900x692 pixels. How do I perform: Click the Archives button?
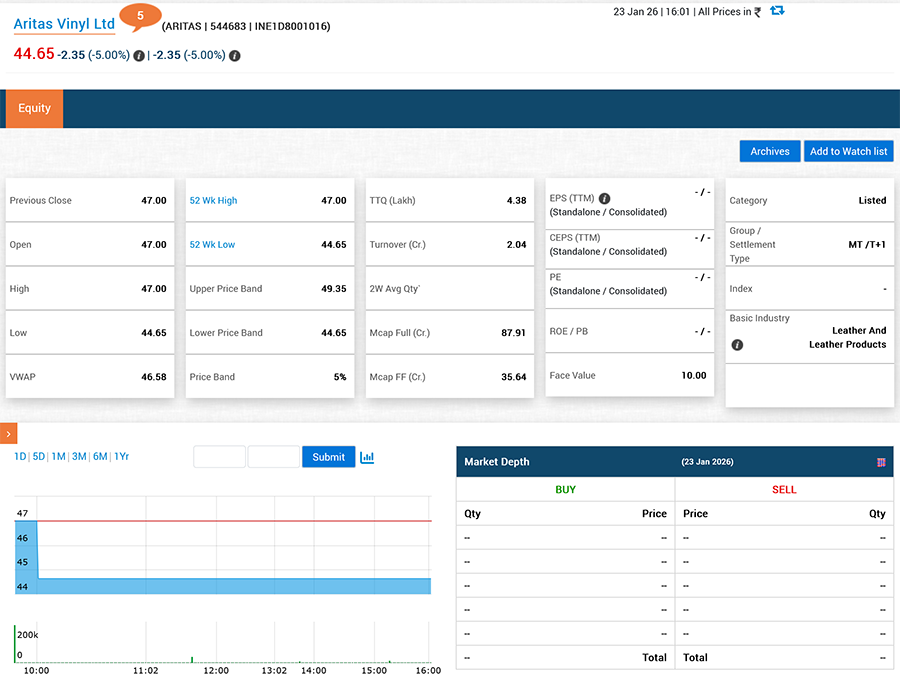click(769, 151)
